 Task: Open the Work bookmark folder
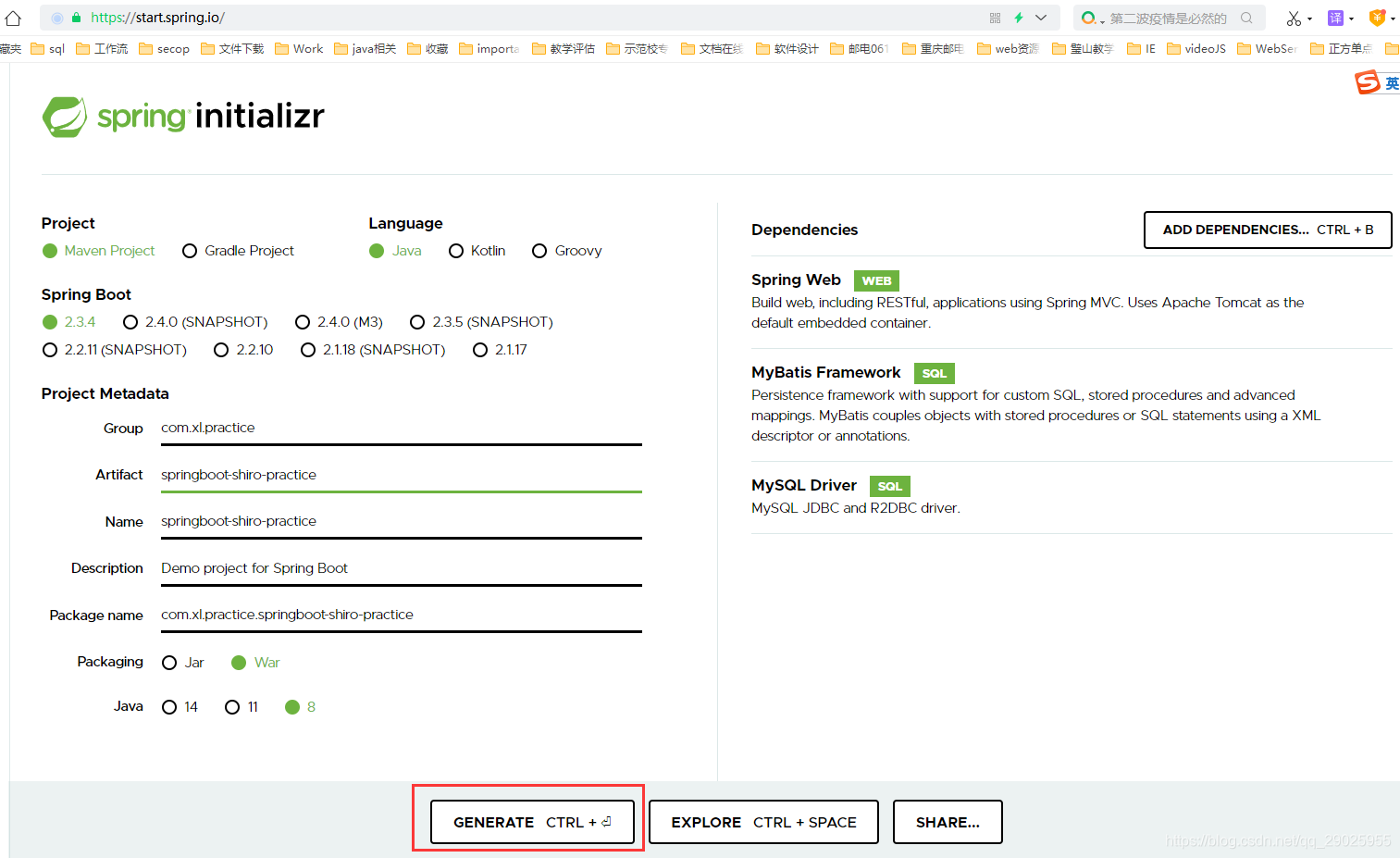tap(299, 49)
